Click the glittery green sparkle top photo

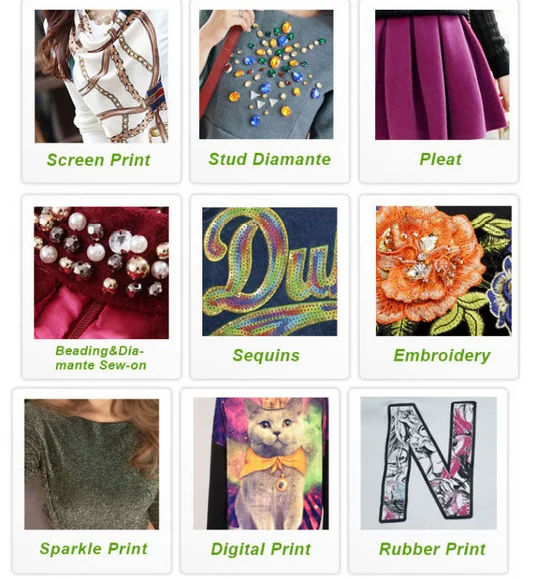(92, 464)
